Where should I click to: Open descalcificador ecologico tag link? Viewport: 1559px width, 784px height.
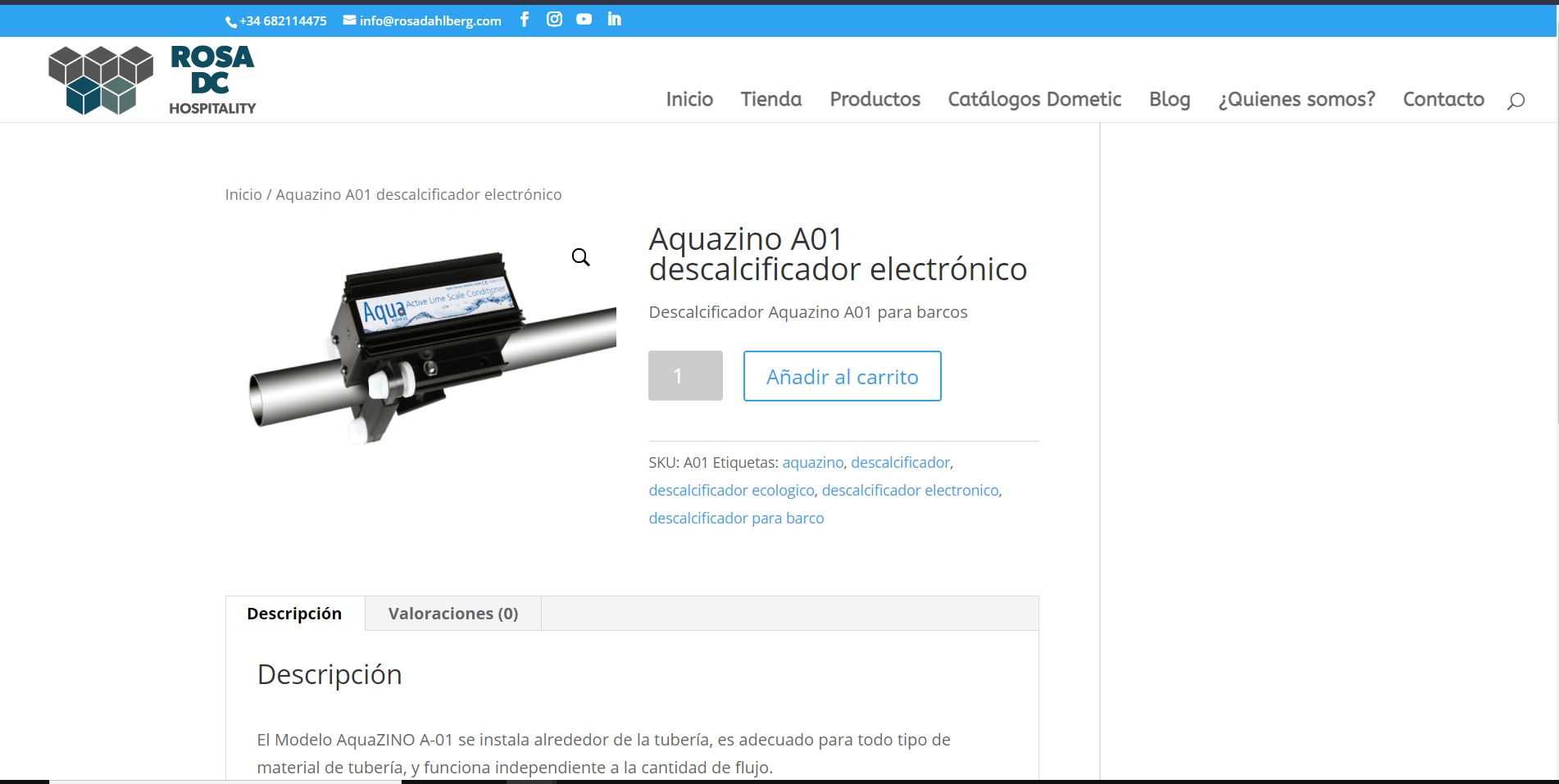tap(731, 491)
